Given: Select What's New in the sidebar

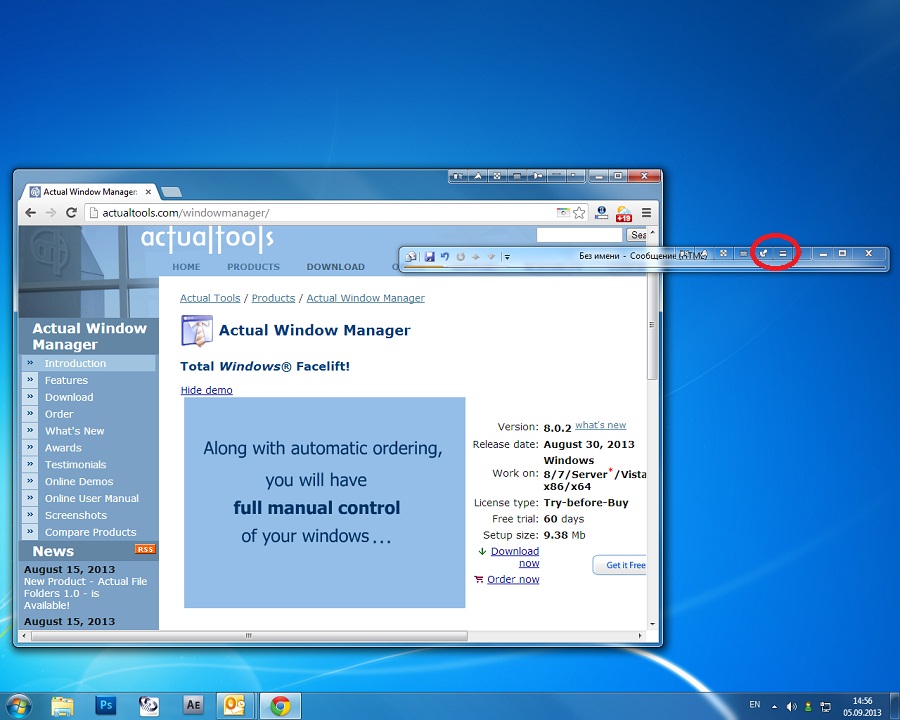Looking at the screenshot, I should point(75,431).
